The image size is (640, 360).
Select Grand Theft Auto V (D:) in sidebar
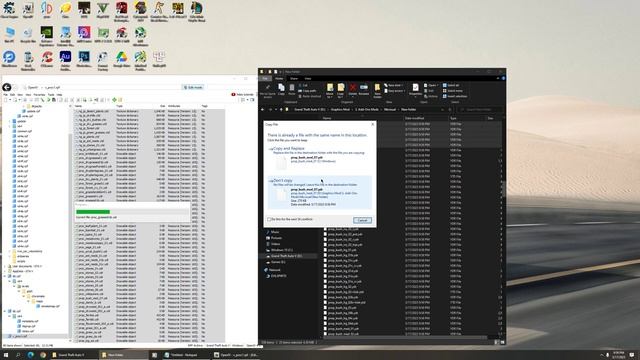[287, 256]
